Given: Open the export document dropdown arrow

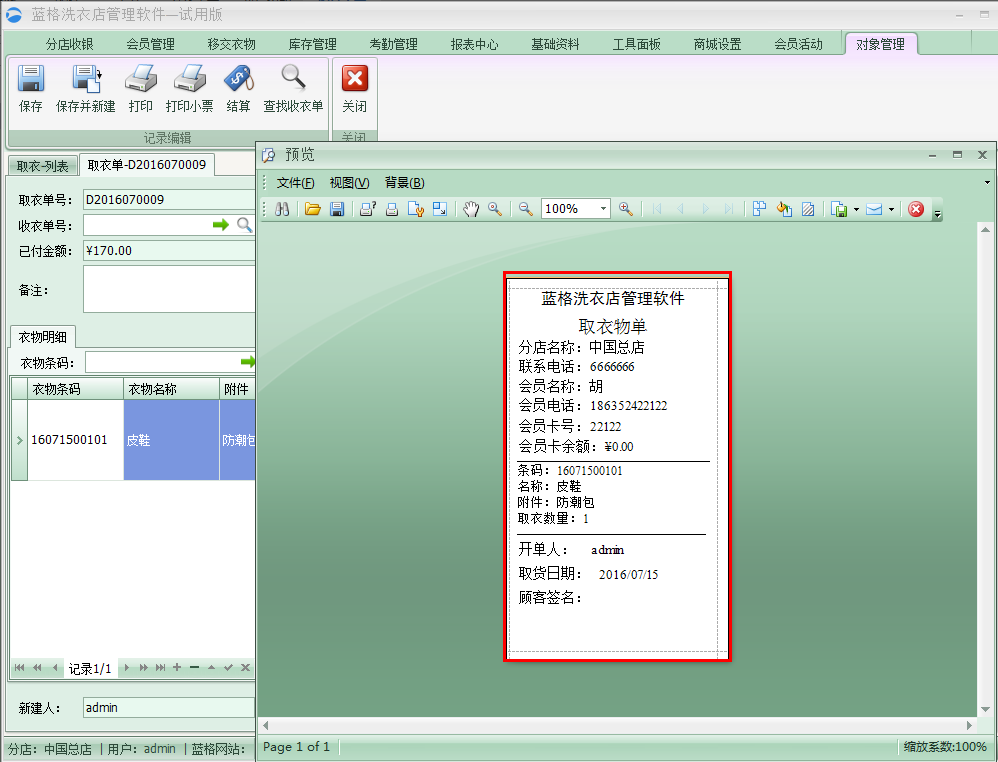Looking at the screenshot, I should coord(856,210).
